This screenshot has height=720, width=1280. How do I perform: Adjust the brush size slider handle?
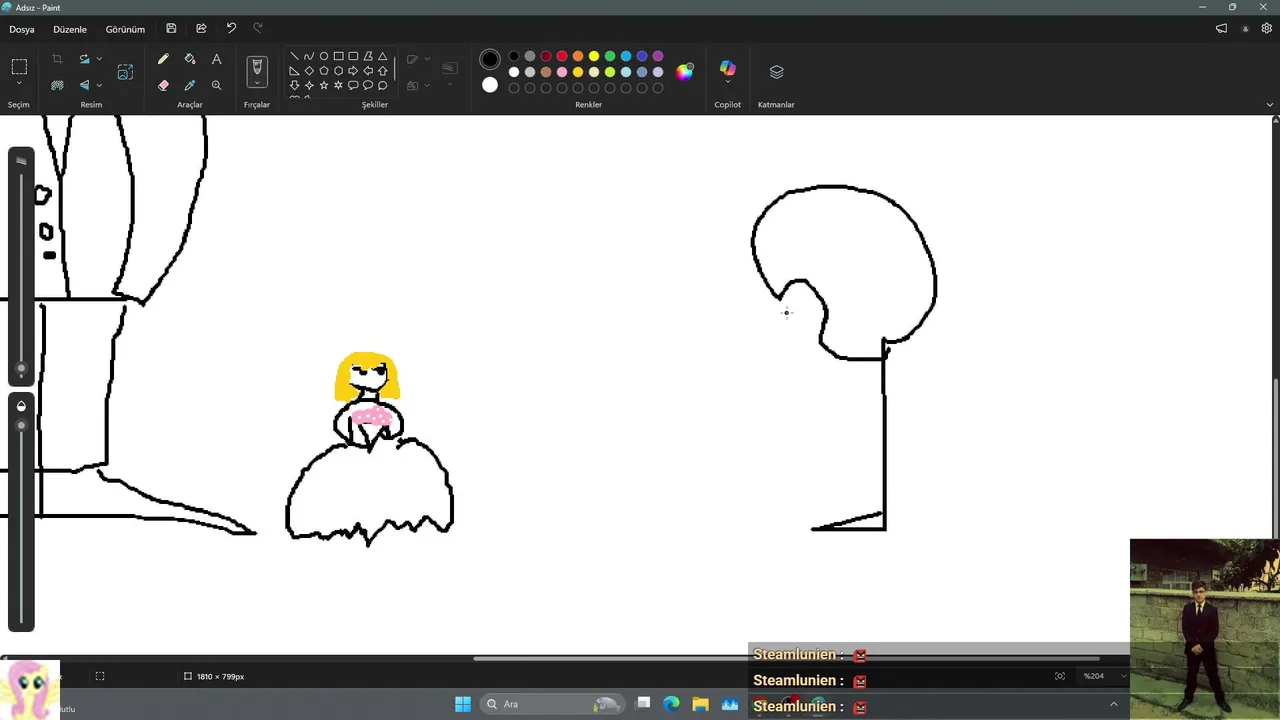(21, 368)
